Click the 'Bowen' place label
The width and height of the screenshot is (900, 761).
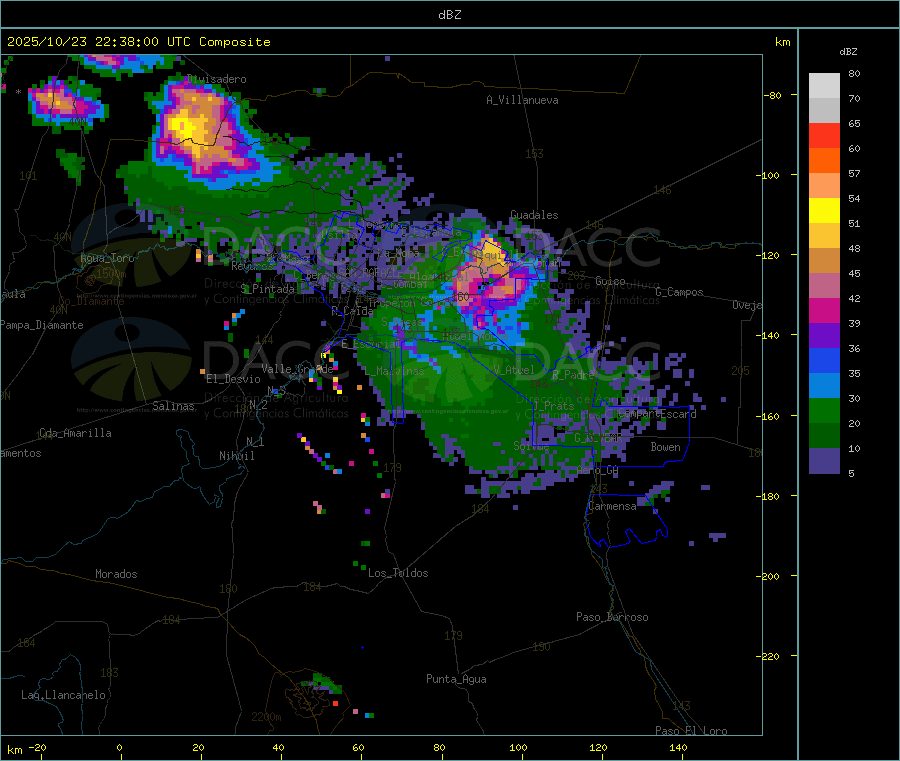tap(665, 447)
